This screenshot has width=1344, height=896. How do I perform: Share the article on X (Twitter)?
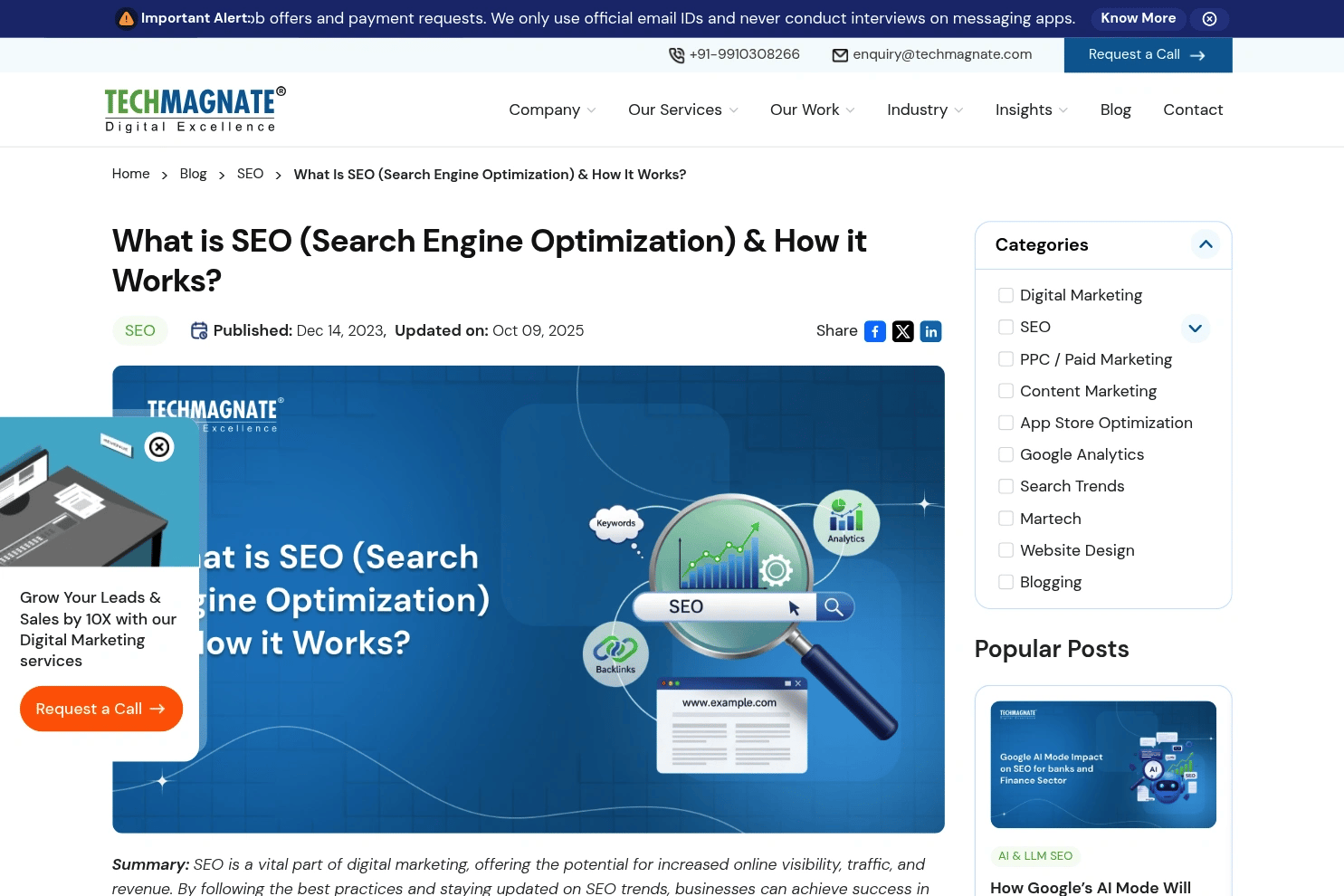[902, 331]
